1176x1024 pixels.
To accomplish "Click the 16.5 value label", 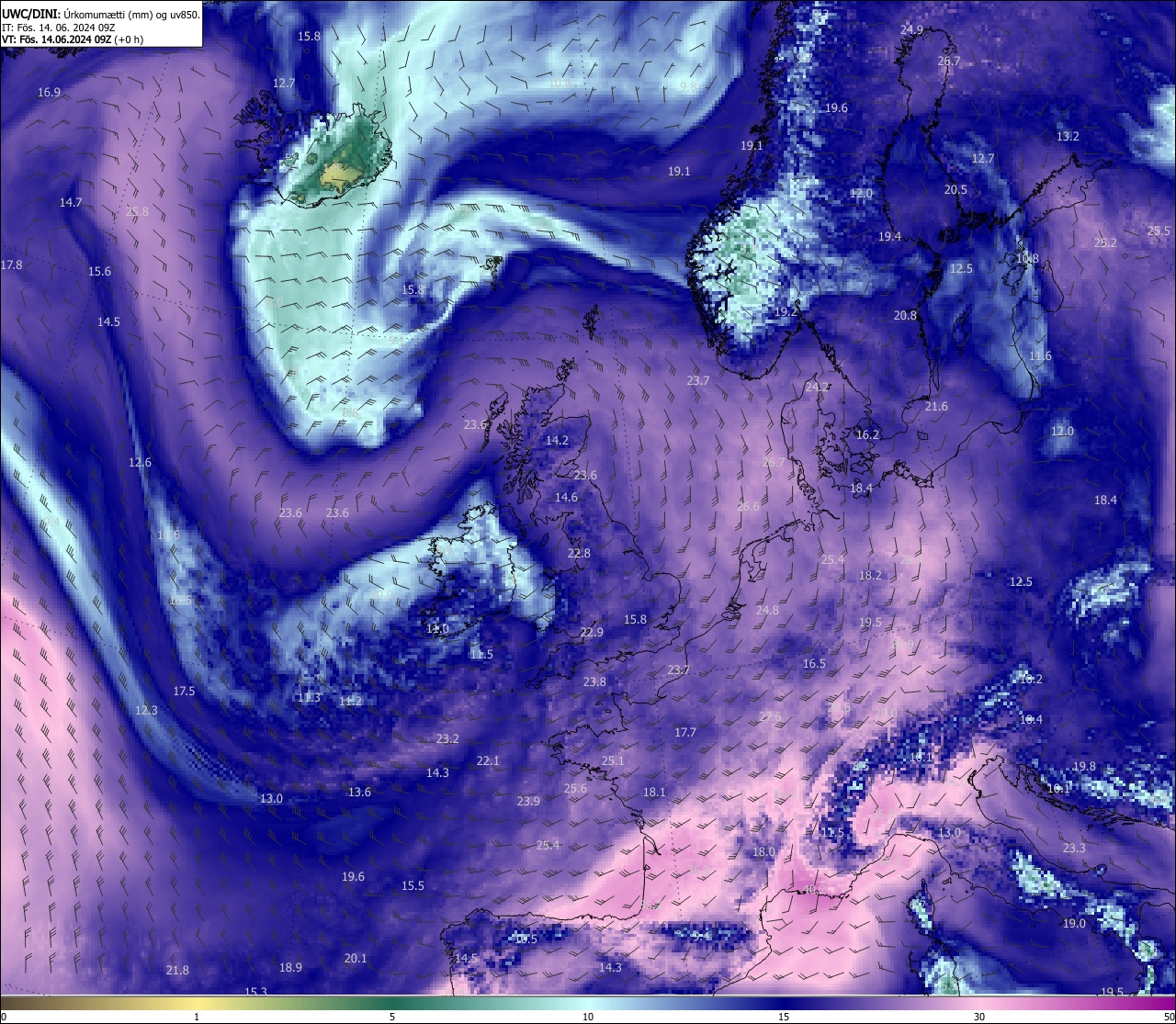I will click(x=814, y=663).
